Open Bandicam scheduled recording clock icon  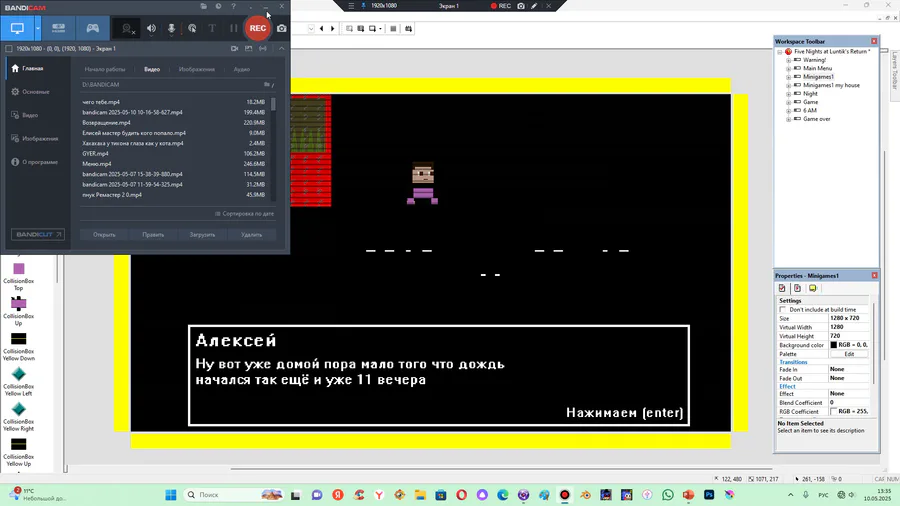coord(218,6)
